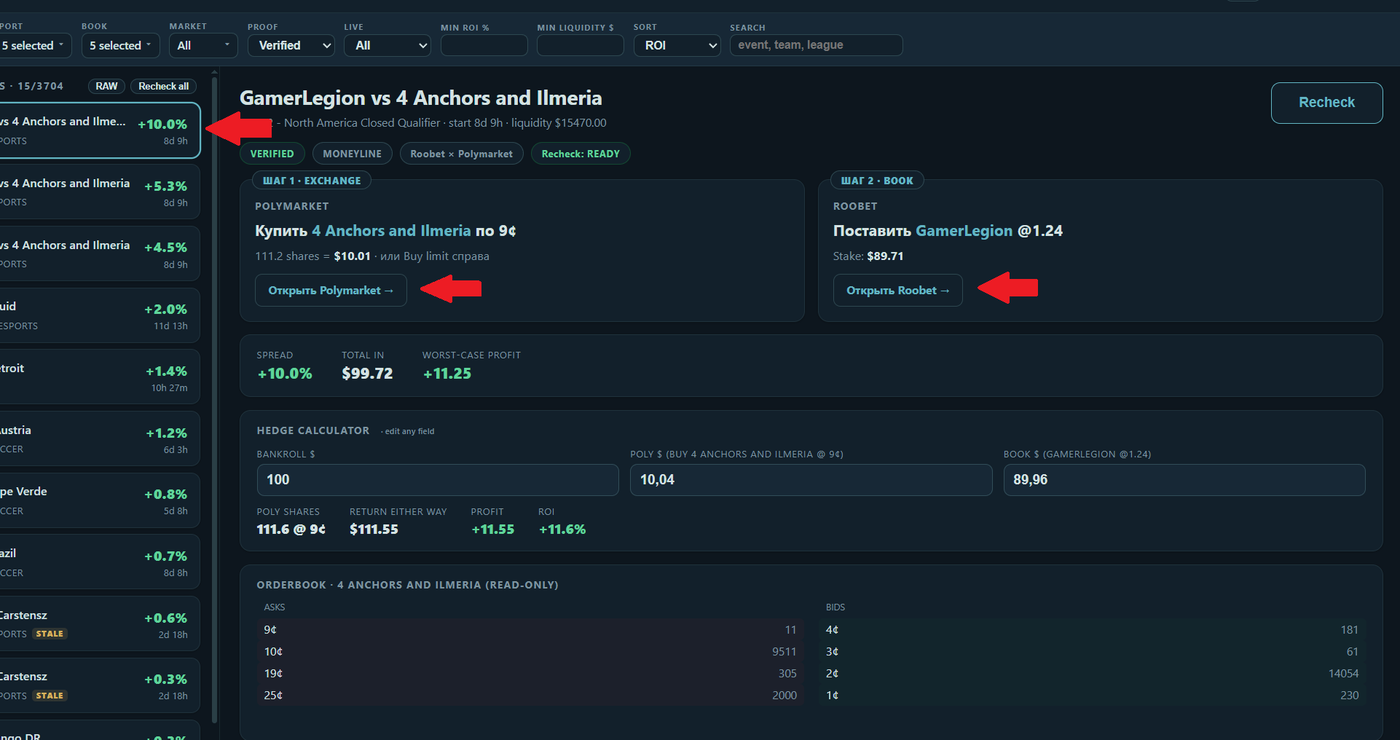Image resolution: width=1400 pixels, height=740 pixels.
Task: Click the 19¢ ask row in orderbook
Action: [x=530, y=674]
